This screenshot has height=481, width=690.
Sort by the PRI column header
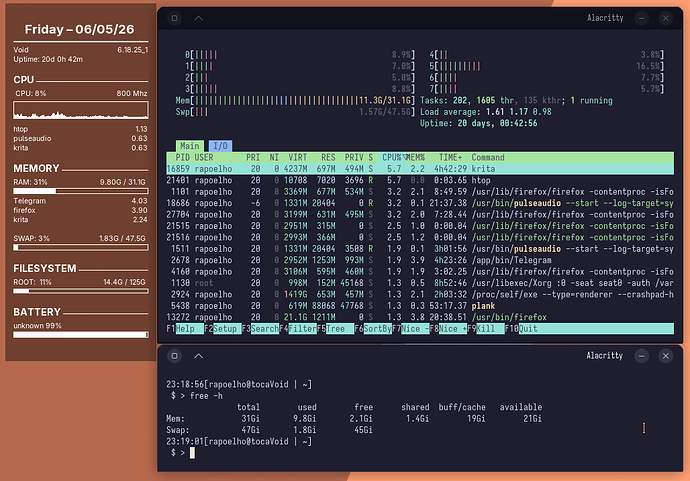click(253, 158)
